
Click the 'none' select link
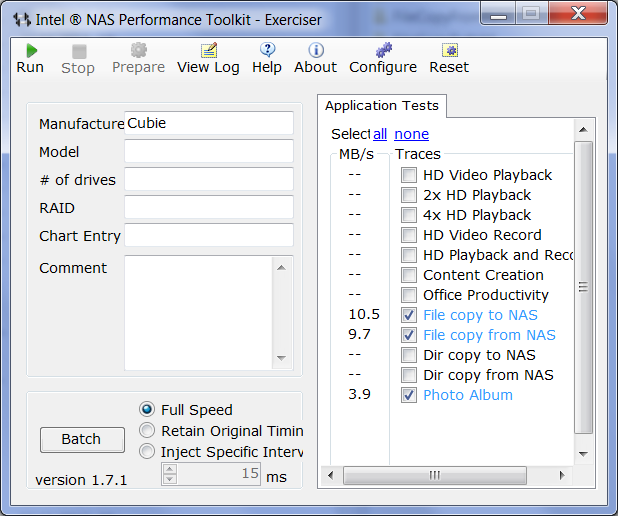411,134
